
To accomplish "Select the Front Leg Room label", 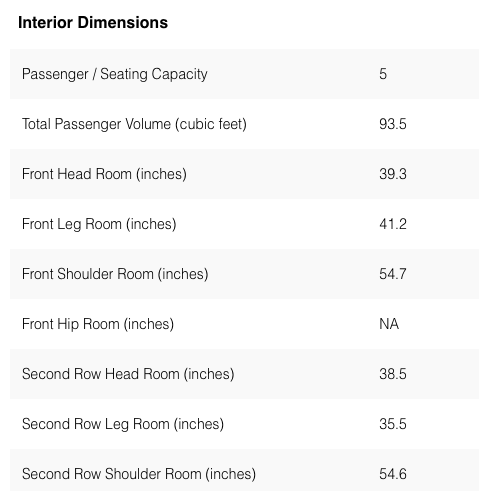I will [x=99, y=224].
